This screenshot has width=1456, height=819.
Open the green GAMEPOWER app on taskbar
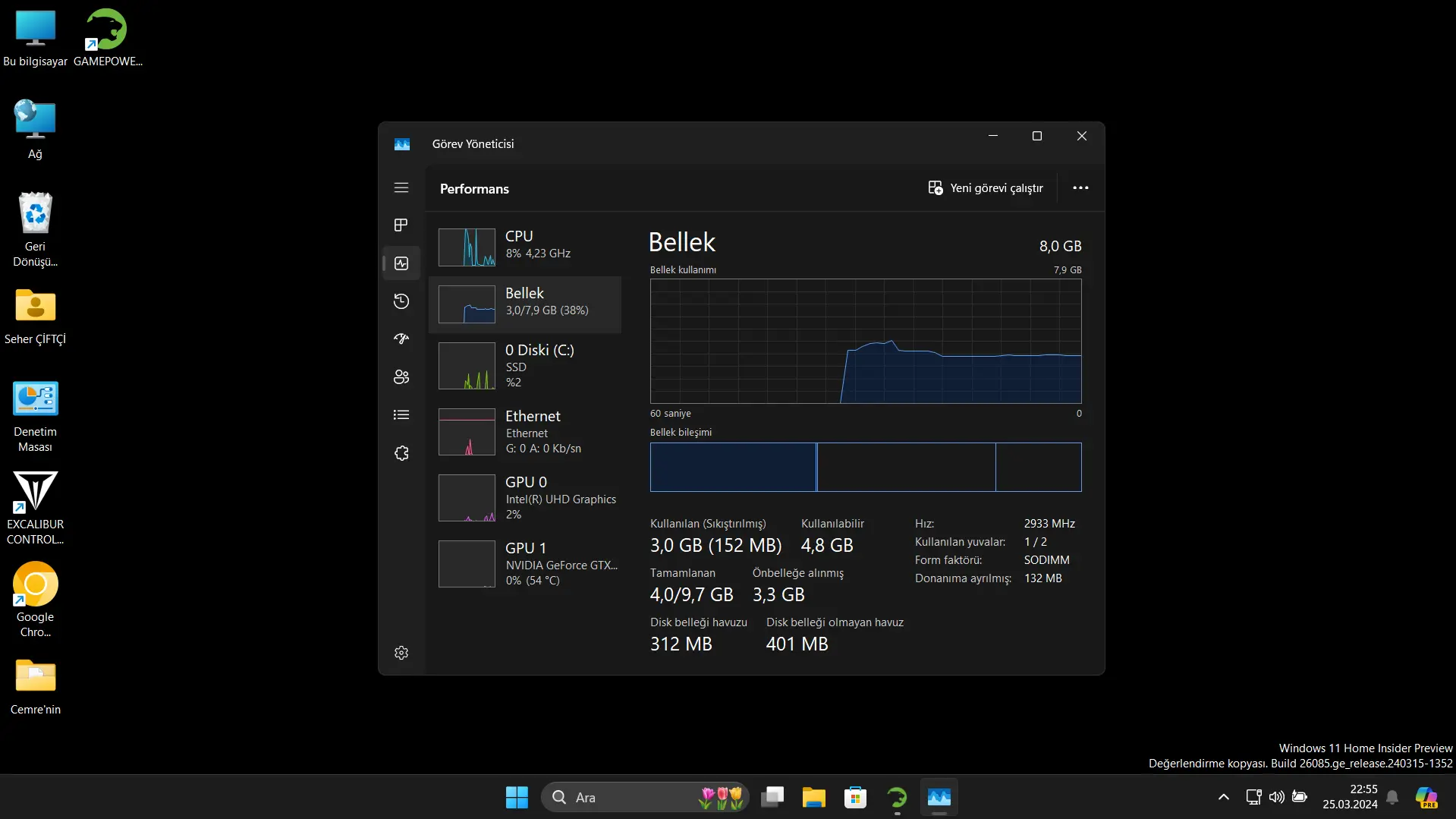897,797
